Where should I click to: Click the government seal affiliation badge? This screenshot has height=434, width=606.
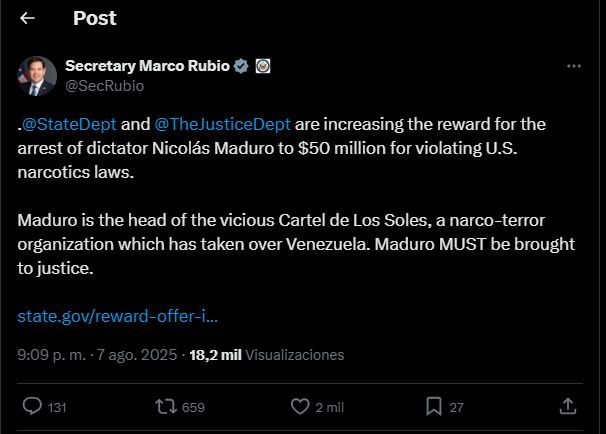pos(263,66)
